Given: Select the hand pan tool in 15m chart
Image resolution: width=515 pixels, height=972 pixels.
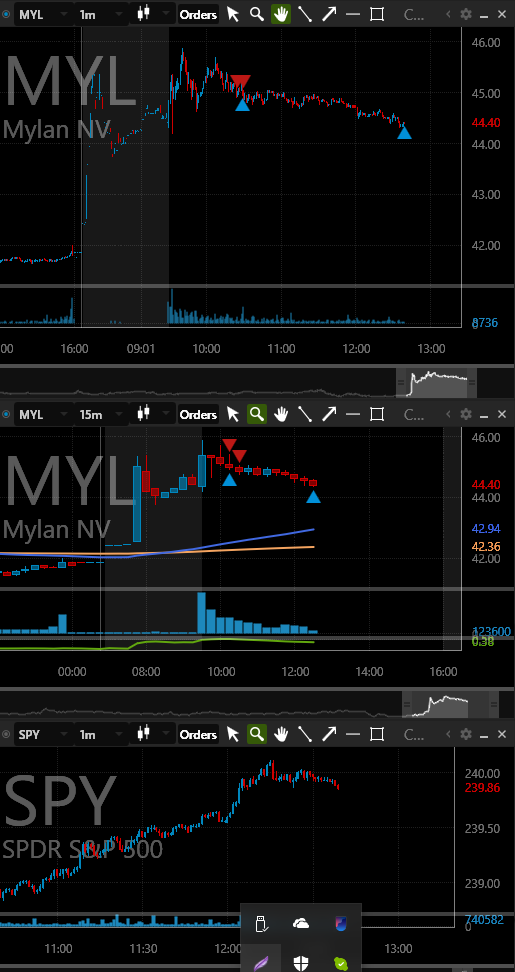Looking at the screenshot, I should tap(281, 414).
